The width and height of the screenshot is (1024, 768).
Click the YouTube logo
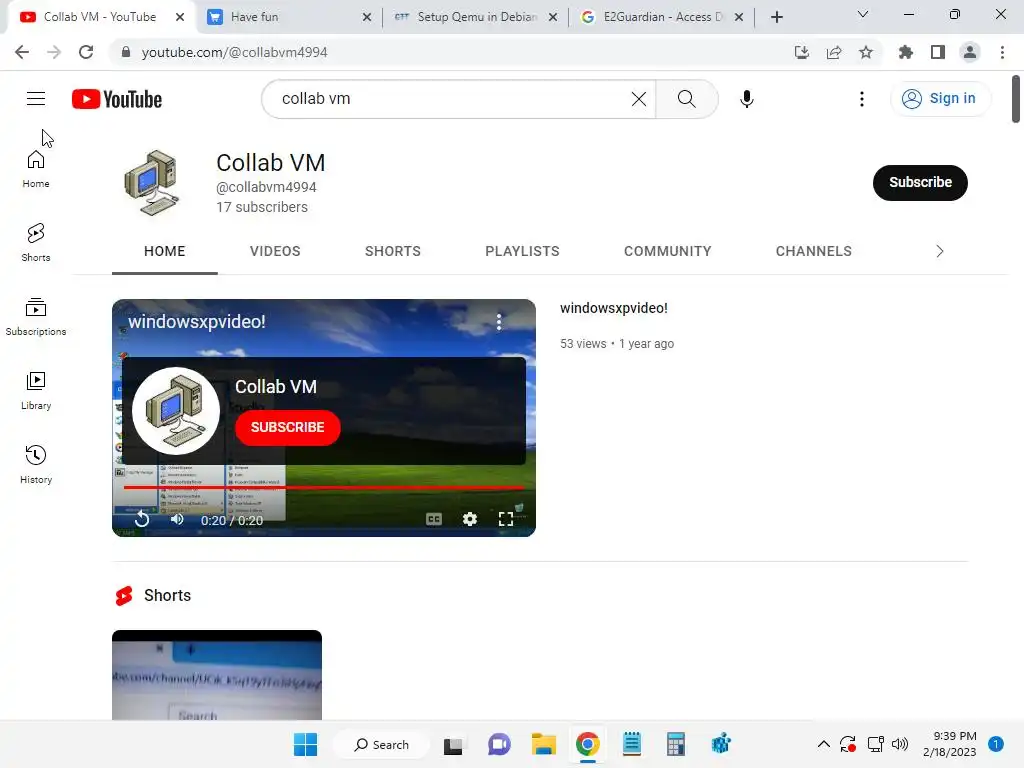coord(117,99)
